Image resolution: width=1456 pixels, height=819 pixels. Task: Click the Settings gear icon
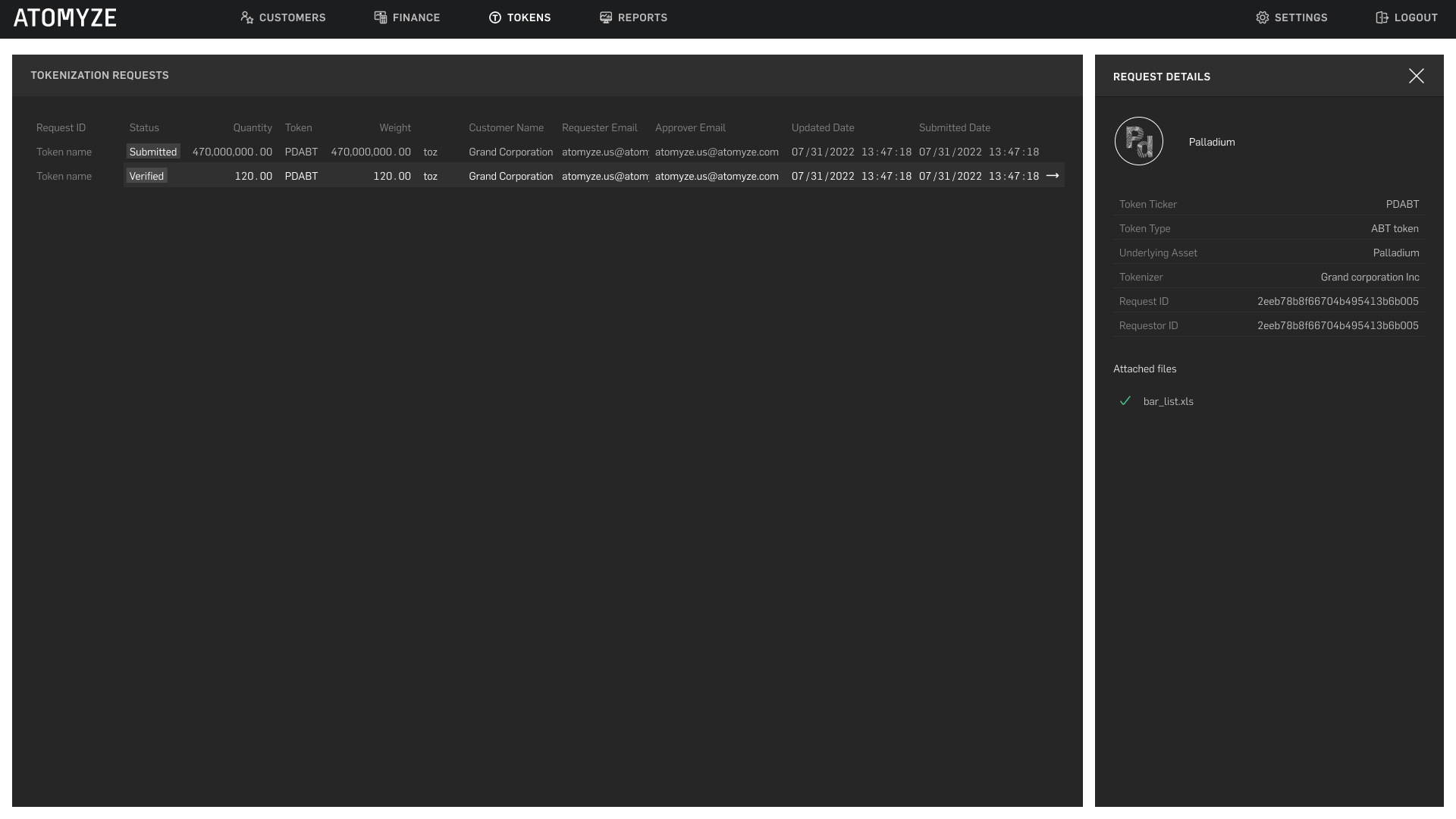point(1263,17)
